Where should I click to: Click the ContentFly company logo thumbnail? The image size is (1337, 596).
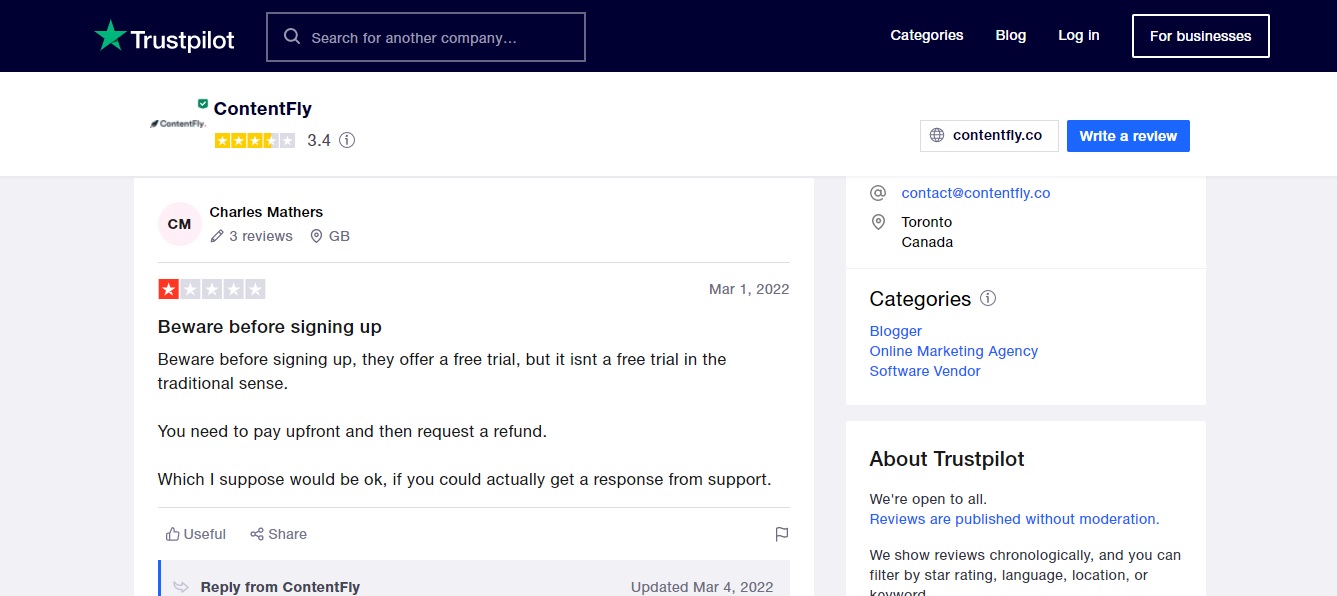click(x=178, y=124)
